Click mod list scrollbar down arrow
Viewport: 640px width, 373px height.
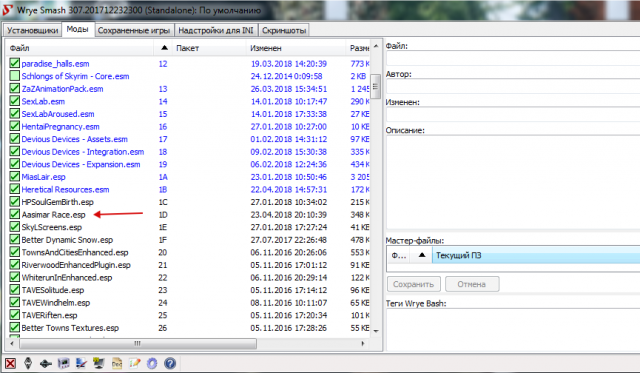(376, 331)
